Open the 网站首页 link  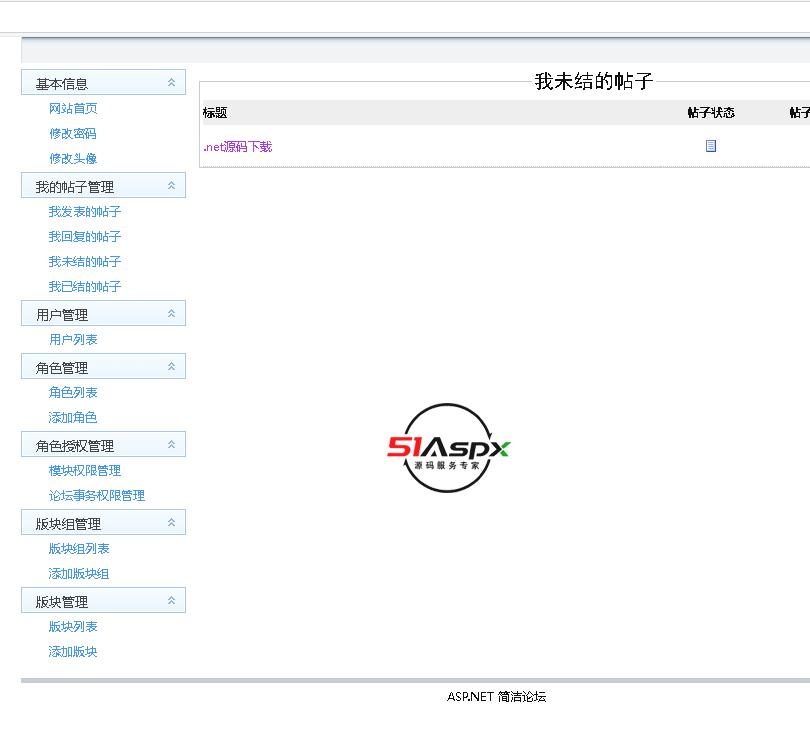click(73, 108)
